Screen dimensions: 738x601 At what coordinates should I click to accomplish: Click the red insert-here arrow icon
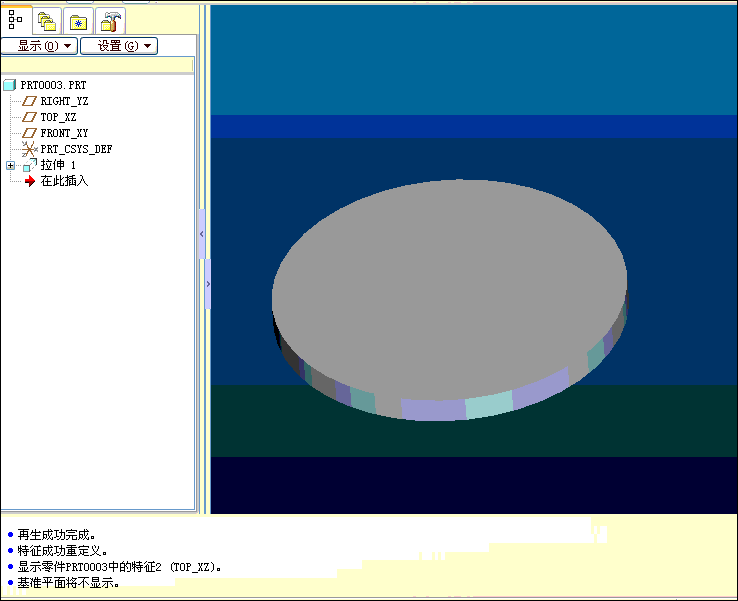(30, 181)
